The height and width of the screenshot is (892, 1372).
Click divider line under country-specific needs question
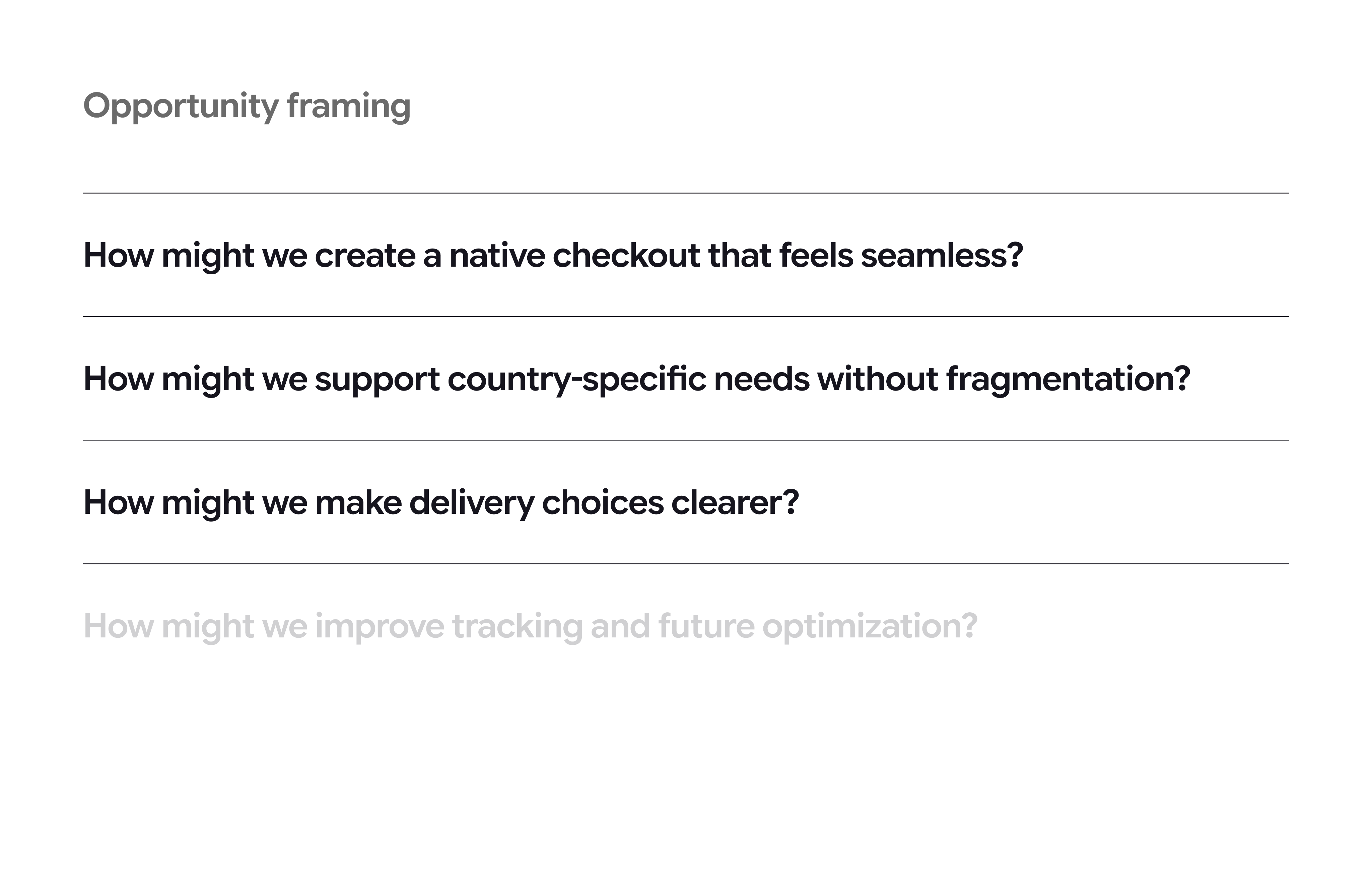[x=686, y=440]
